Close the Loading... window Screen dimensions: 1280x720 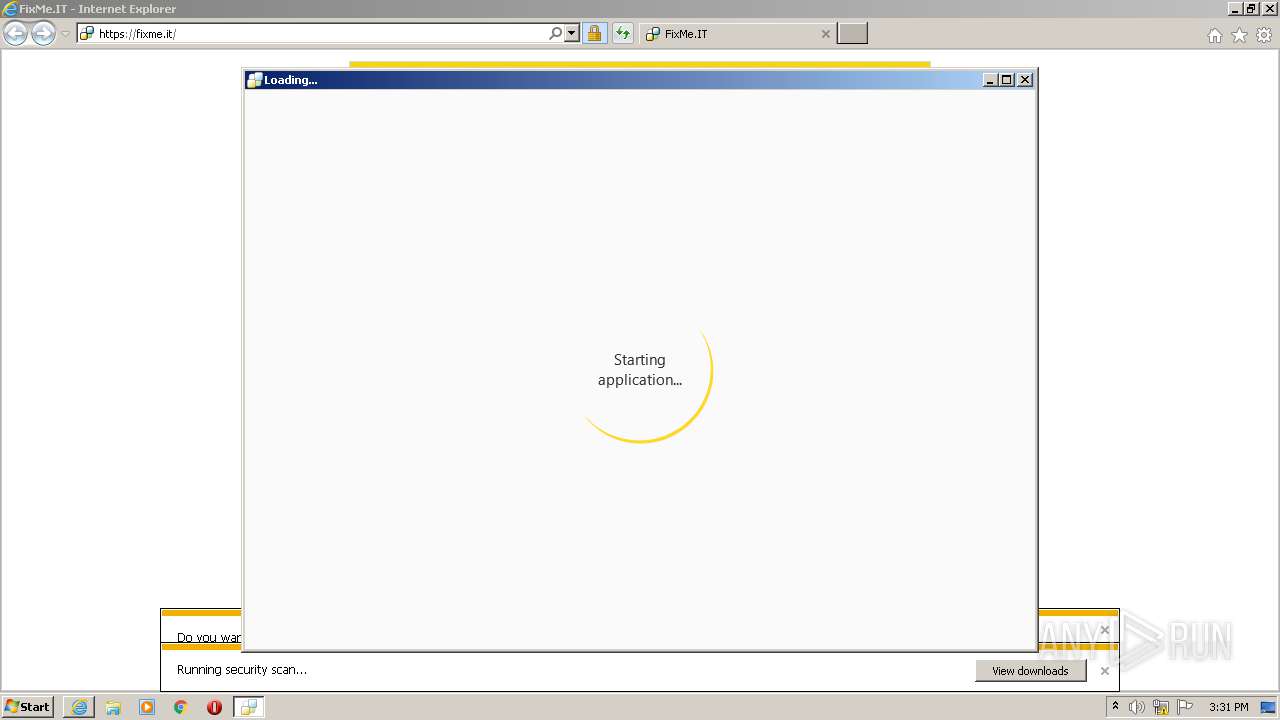click(1025, 80)
